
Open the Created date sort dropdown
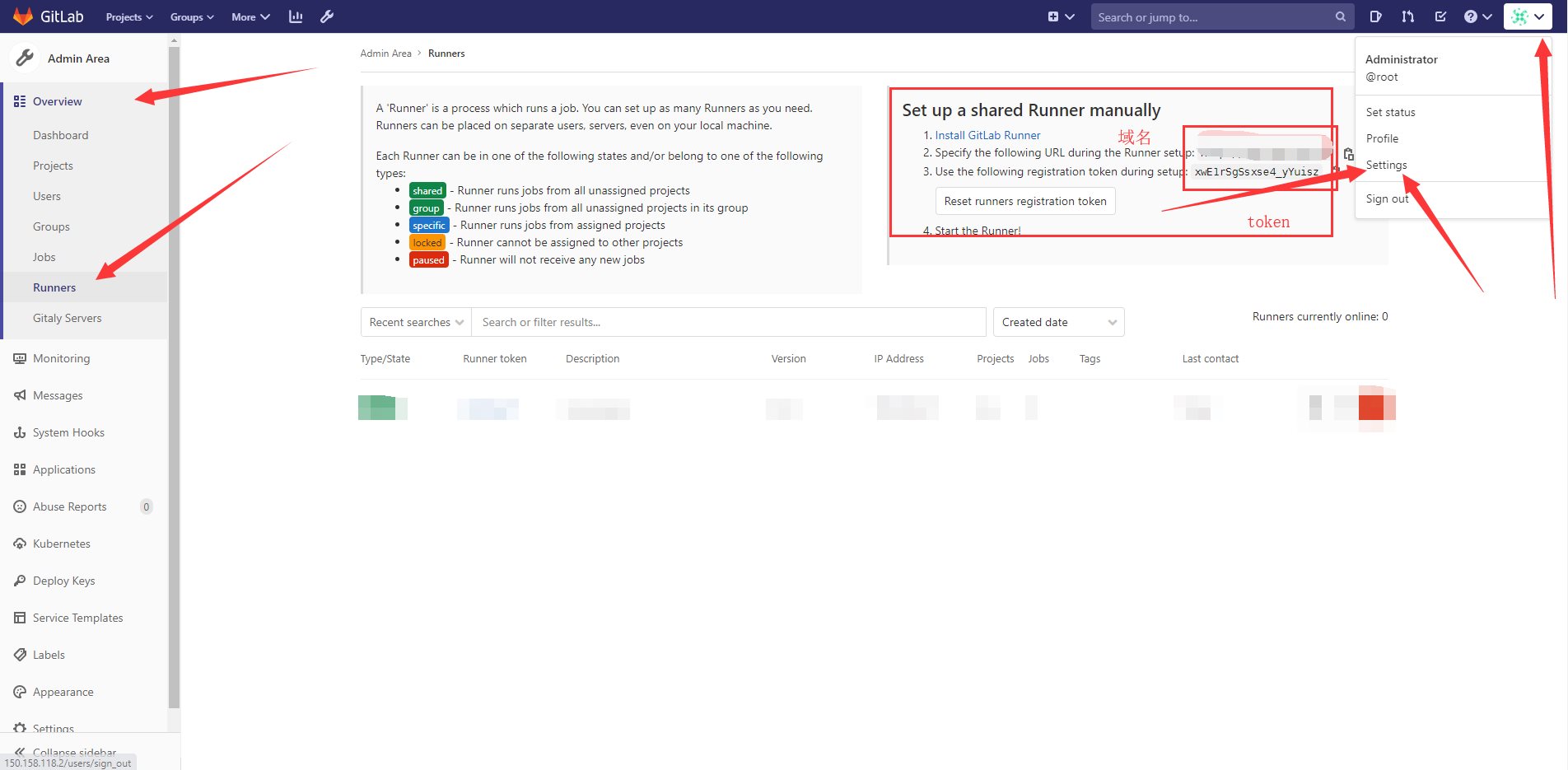(1059, 322)
